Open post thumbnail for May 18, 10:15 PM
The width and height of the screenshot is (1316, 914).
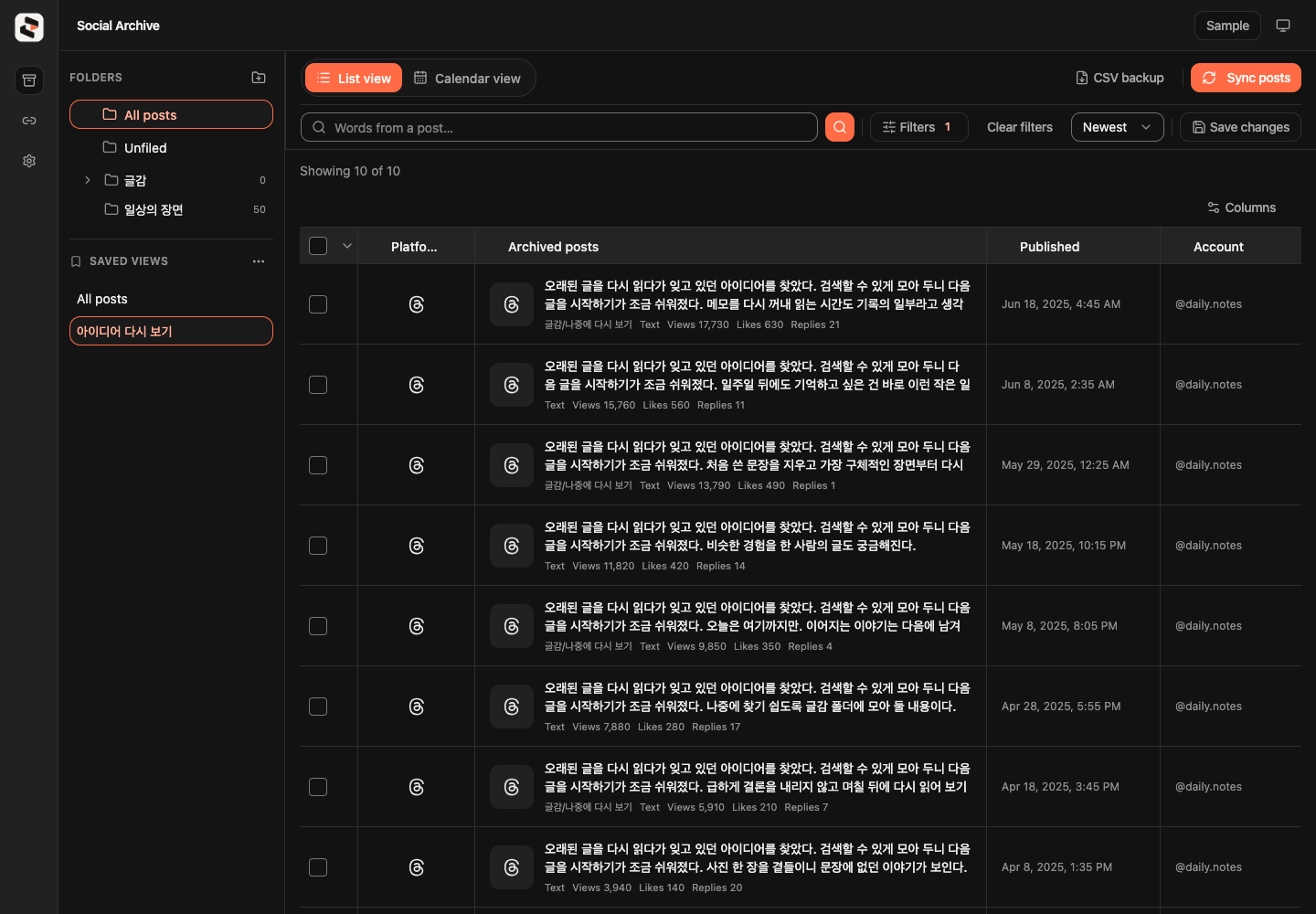click(x=512, y=546)
